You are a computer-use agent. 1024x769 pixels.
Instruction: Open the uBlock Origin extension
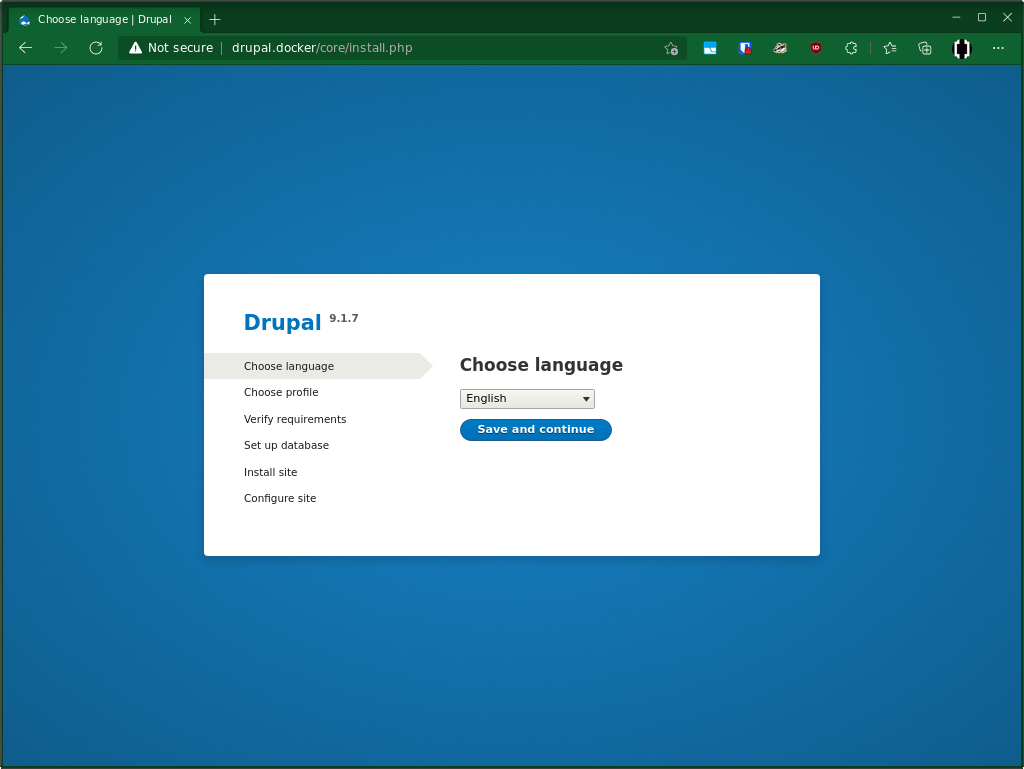pos(816,47)
